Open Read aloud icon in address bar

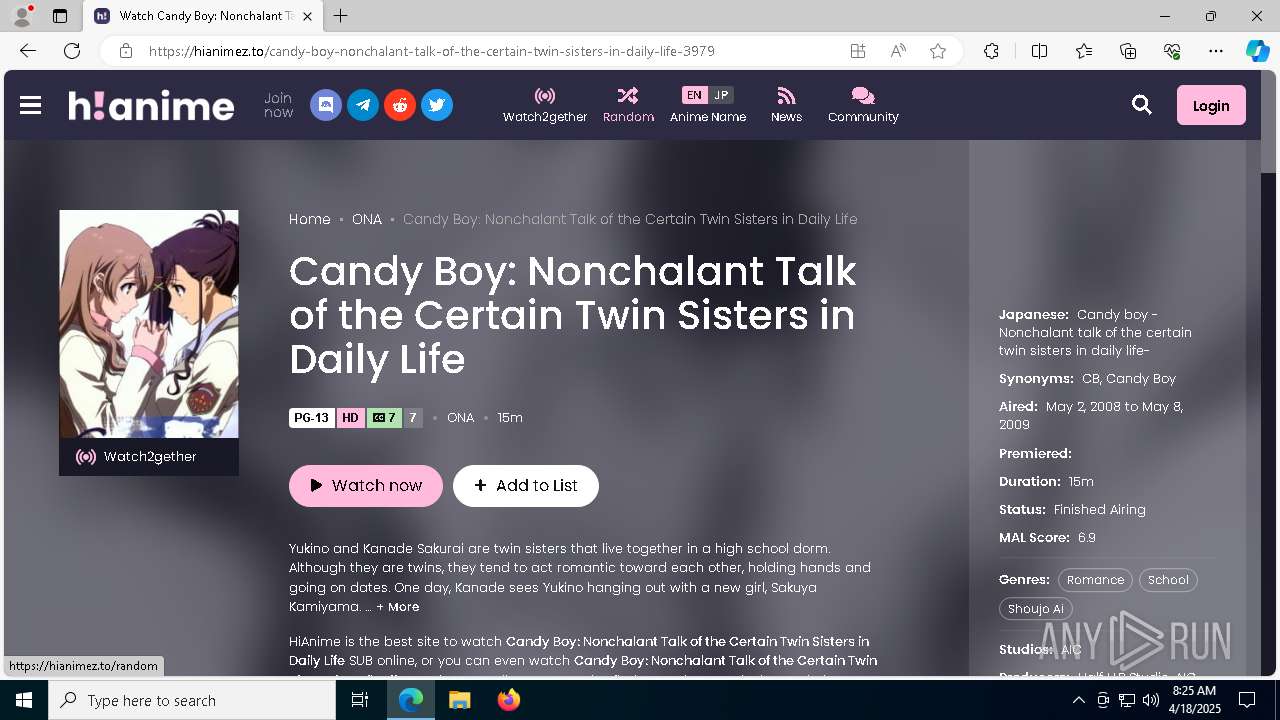[898, 51]
